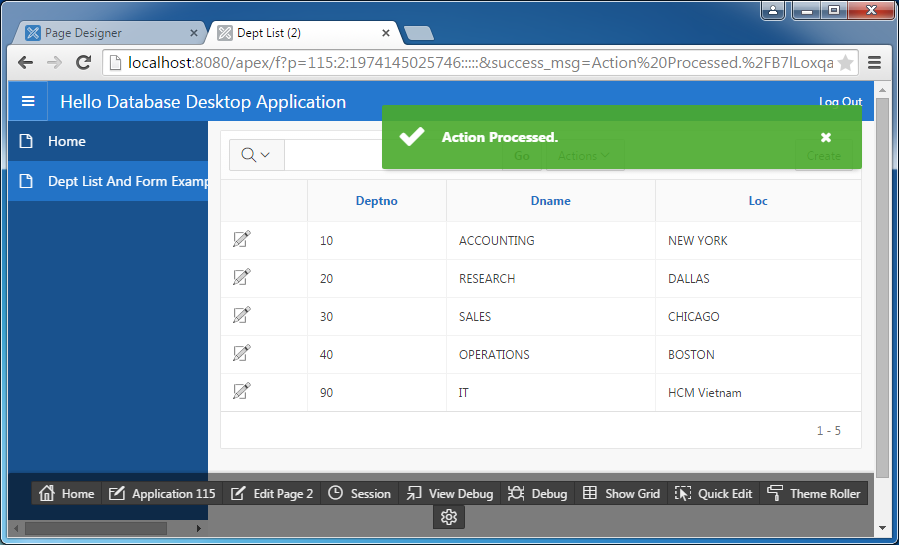Close the Action Processed success message
The height and width of the screenshot is (545, 899).
click(826, 137)
